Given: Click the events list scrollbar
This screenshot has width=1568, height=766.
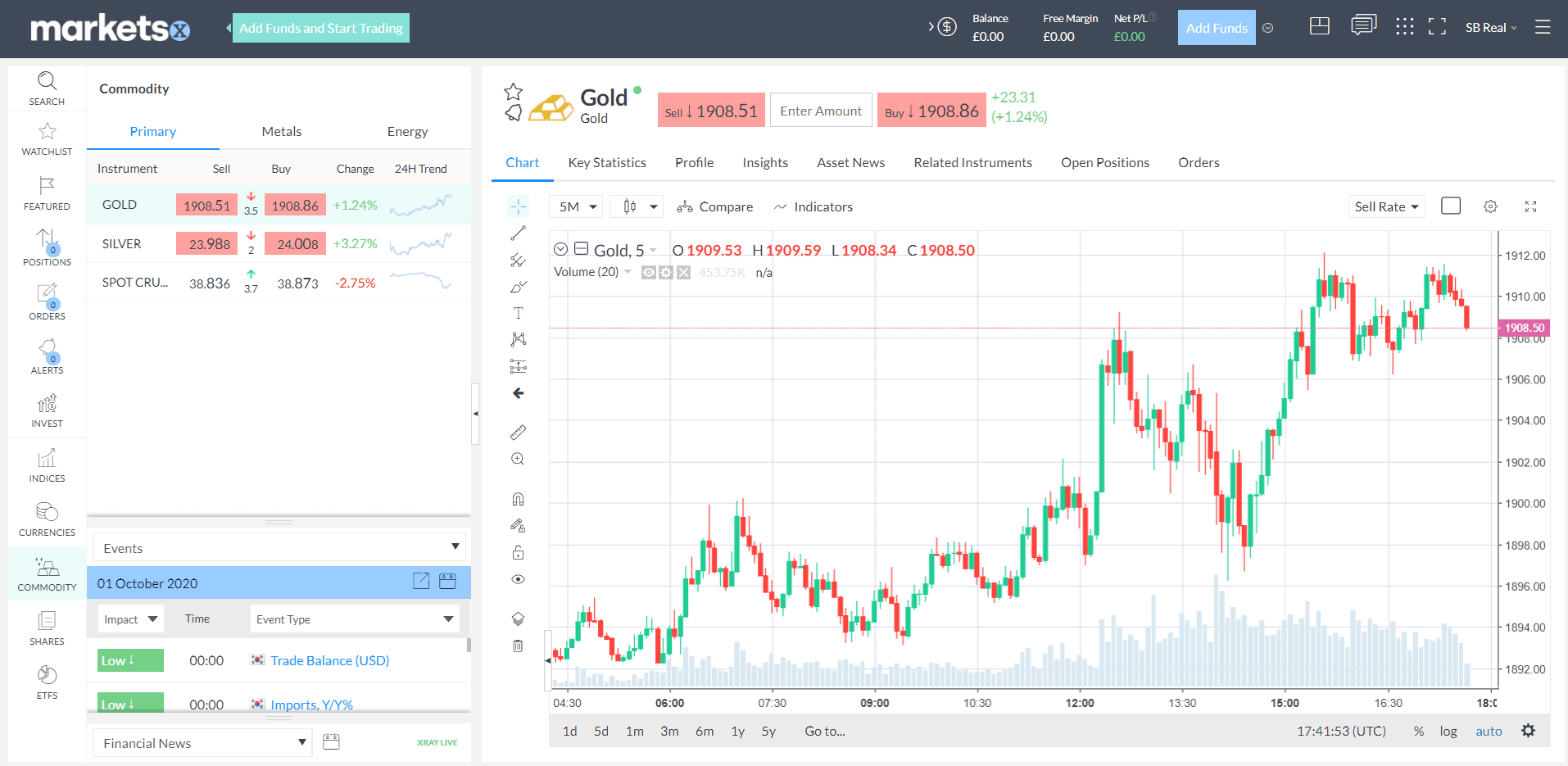Looking at the screenshot, I should 469,645.
